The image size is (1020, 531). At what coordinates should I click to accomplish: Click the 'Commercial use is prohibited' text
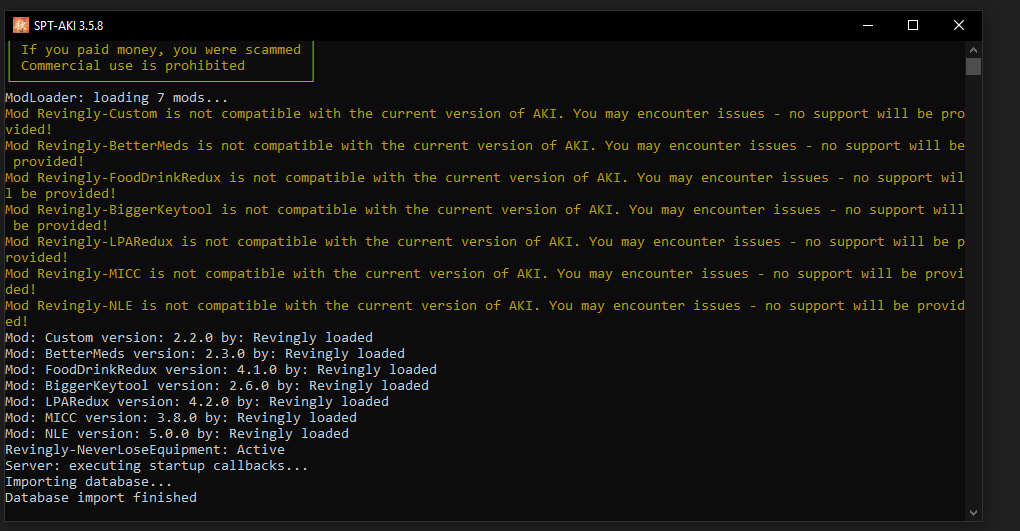(x=133, y=66)
